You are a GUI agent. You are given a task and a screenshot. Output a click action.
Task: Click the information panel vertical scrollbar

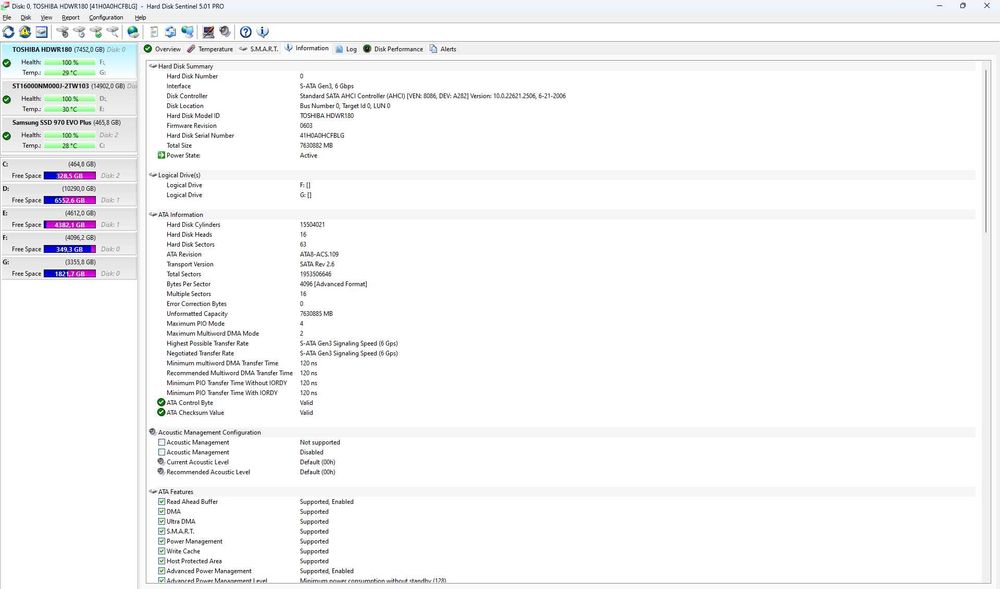click(986, 150)
